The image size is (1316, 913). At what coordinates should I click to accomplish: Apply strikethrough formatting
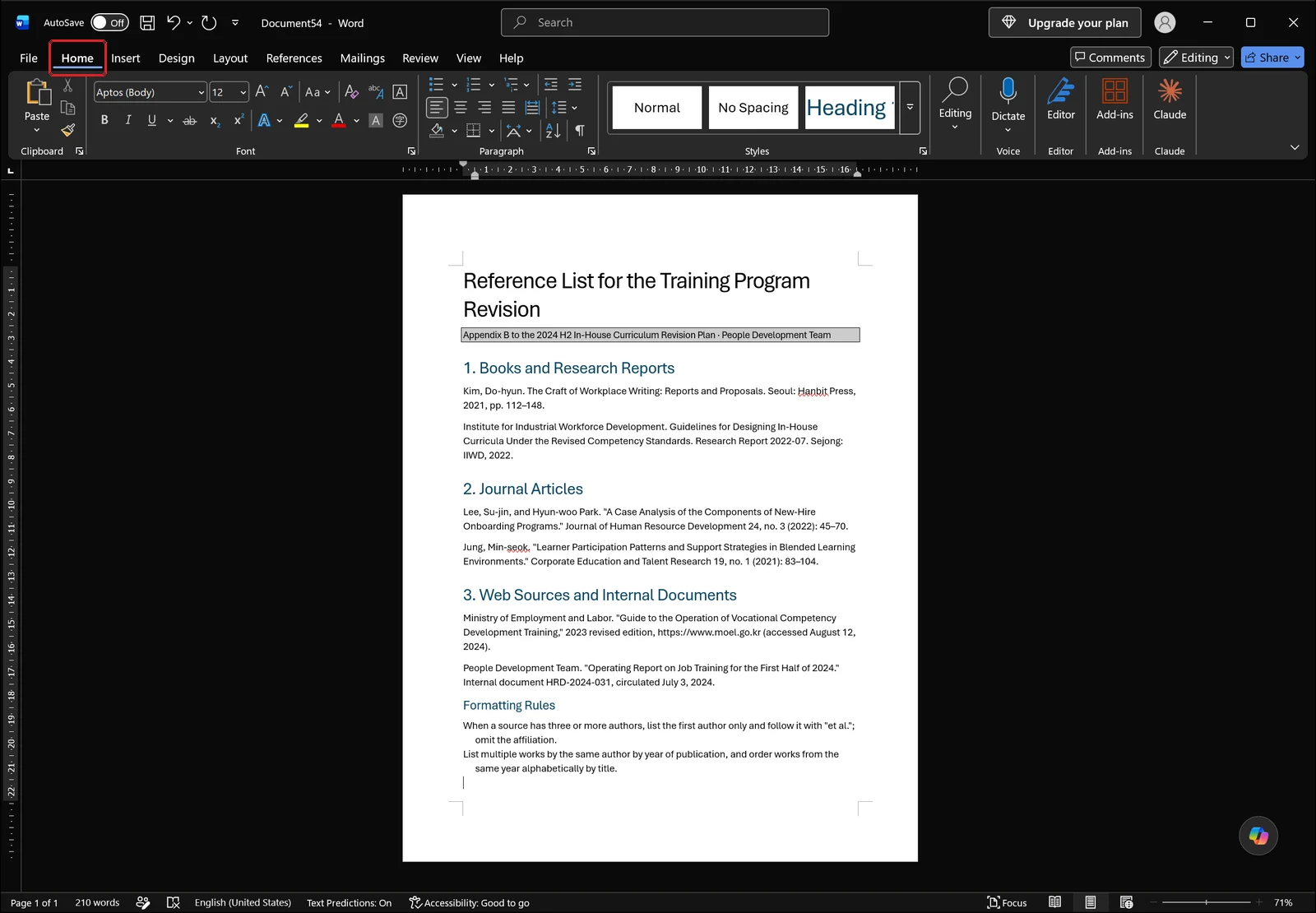(190, 121)
